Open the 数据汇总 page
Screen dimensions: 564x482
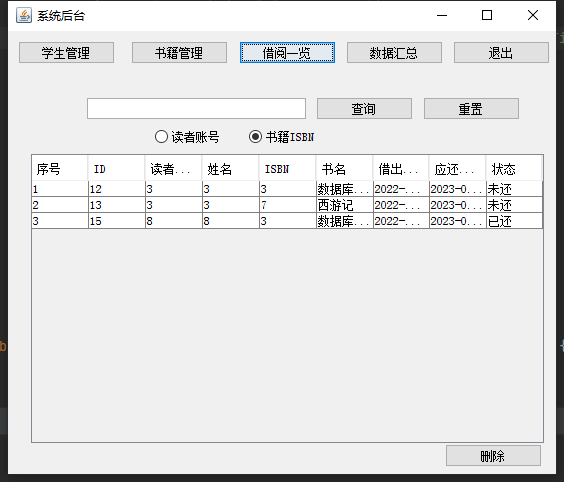pos(394,53)
